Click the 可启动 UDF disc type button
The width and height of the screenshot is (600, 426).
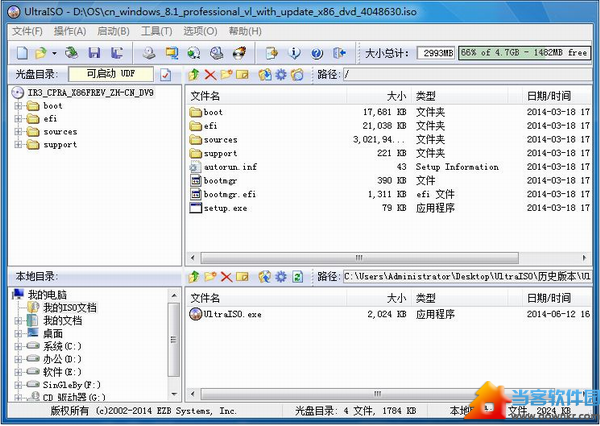(x=111, y=74)
